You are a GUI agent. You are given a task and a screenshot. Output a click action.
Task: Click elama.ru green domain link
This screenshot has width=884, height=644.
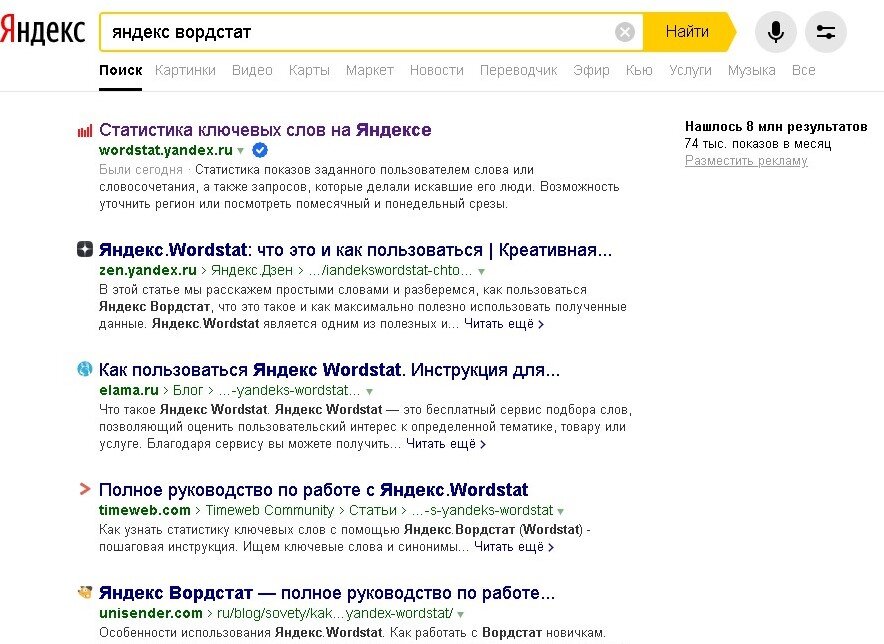pos(129,390)
